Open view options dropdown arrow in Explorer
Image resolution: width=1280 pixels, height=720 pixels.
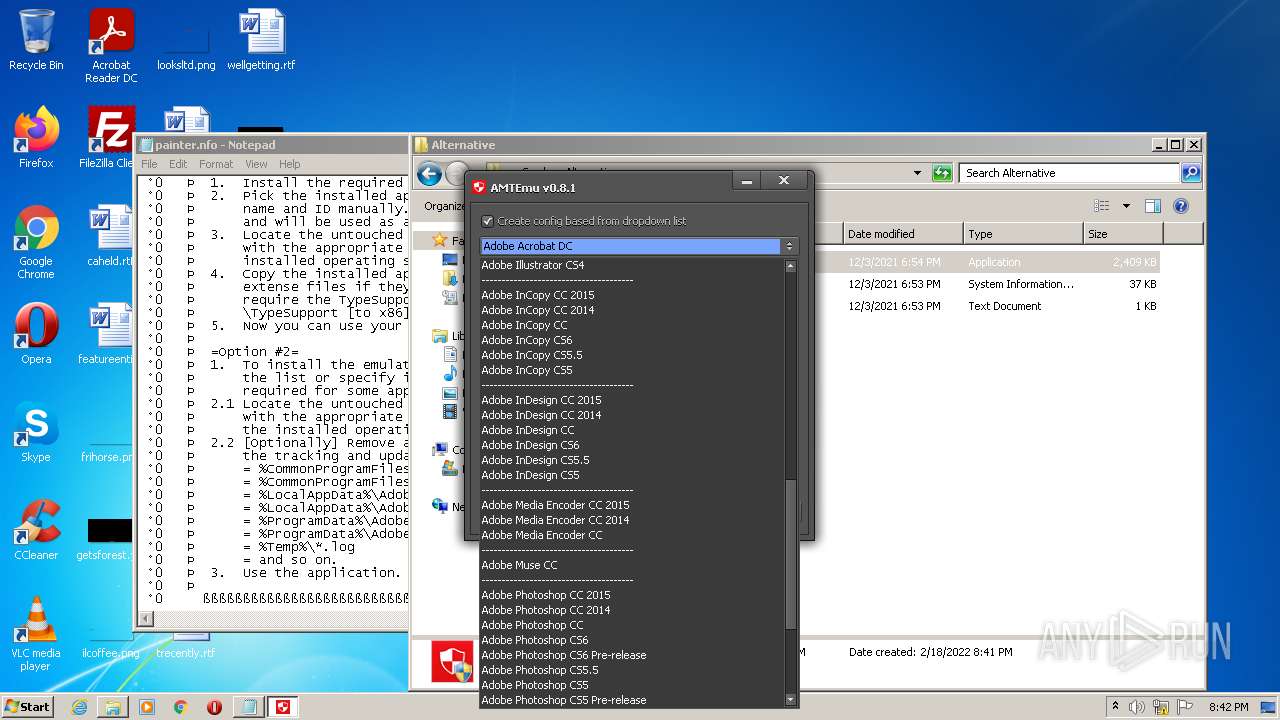[x=1126, y=206]
